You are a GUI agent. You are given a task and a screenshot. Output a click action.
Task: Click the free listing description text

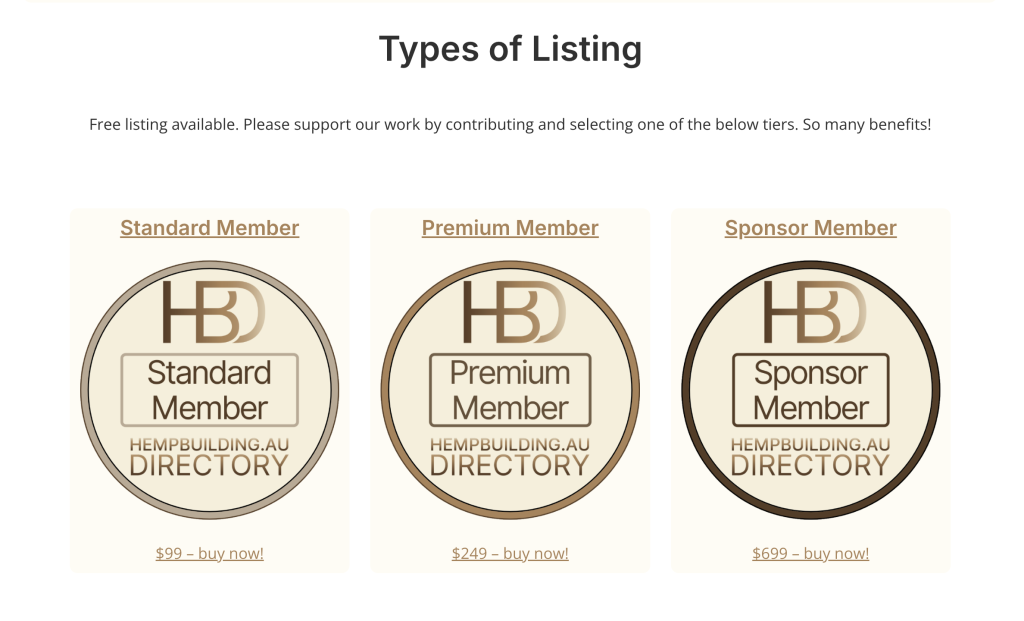[x=511, y=124]
